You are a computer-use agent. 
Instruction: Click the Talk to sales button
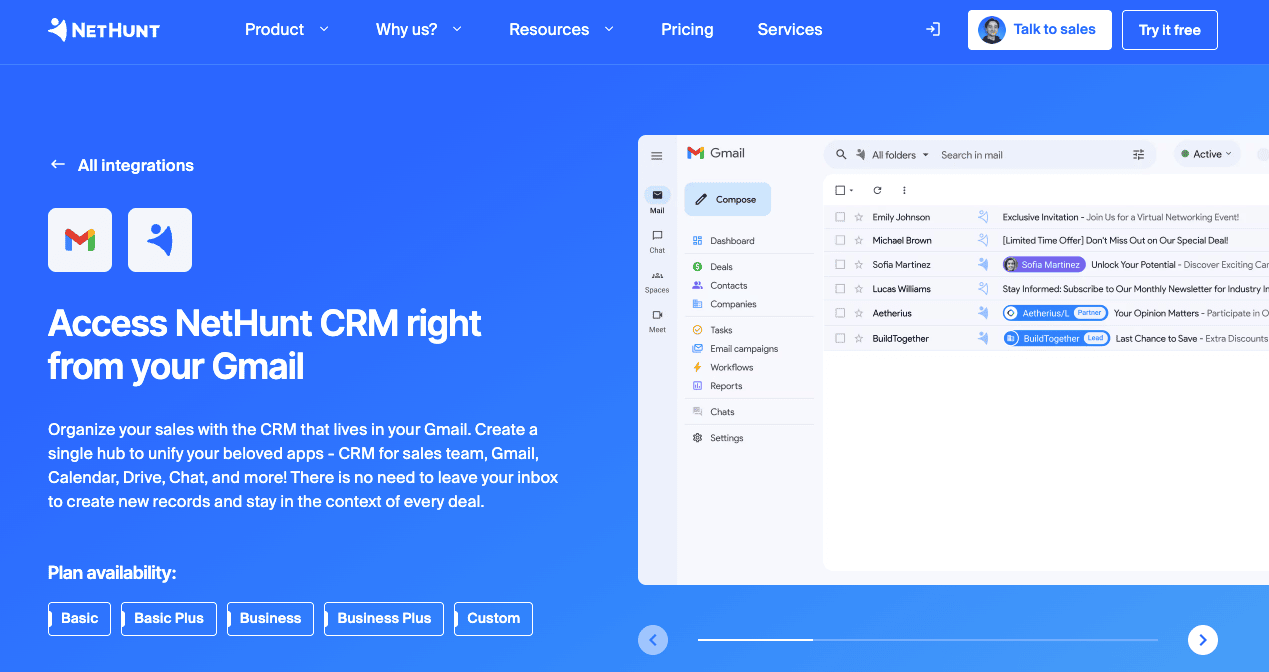(x=1038, y=30)
